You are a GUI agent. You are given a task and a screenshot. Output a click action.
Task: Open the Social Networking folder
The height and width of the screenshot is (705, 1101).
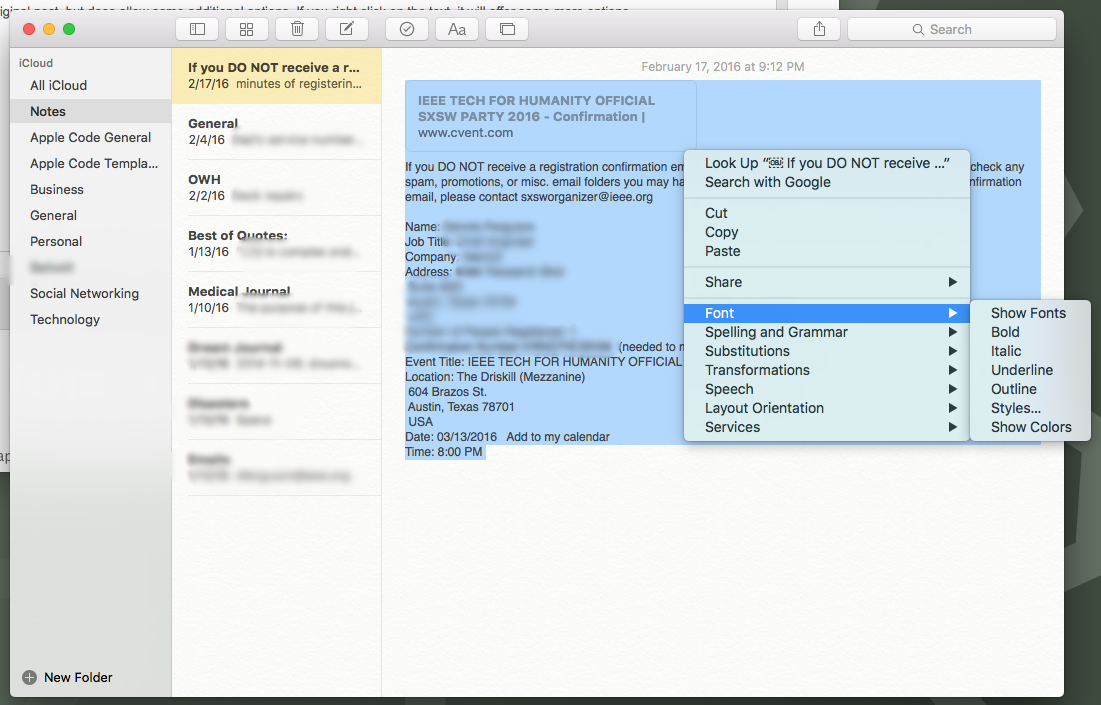tap(91, 294)
